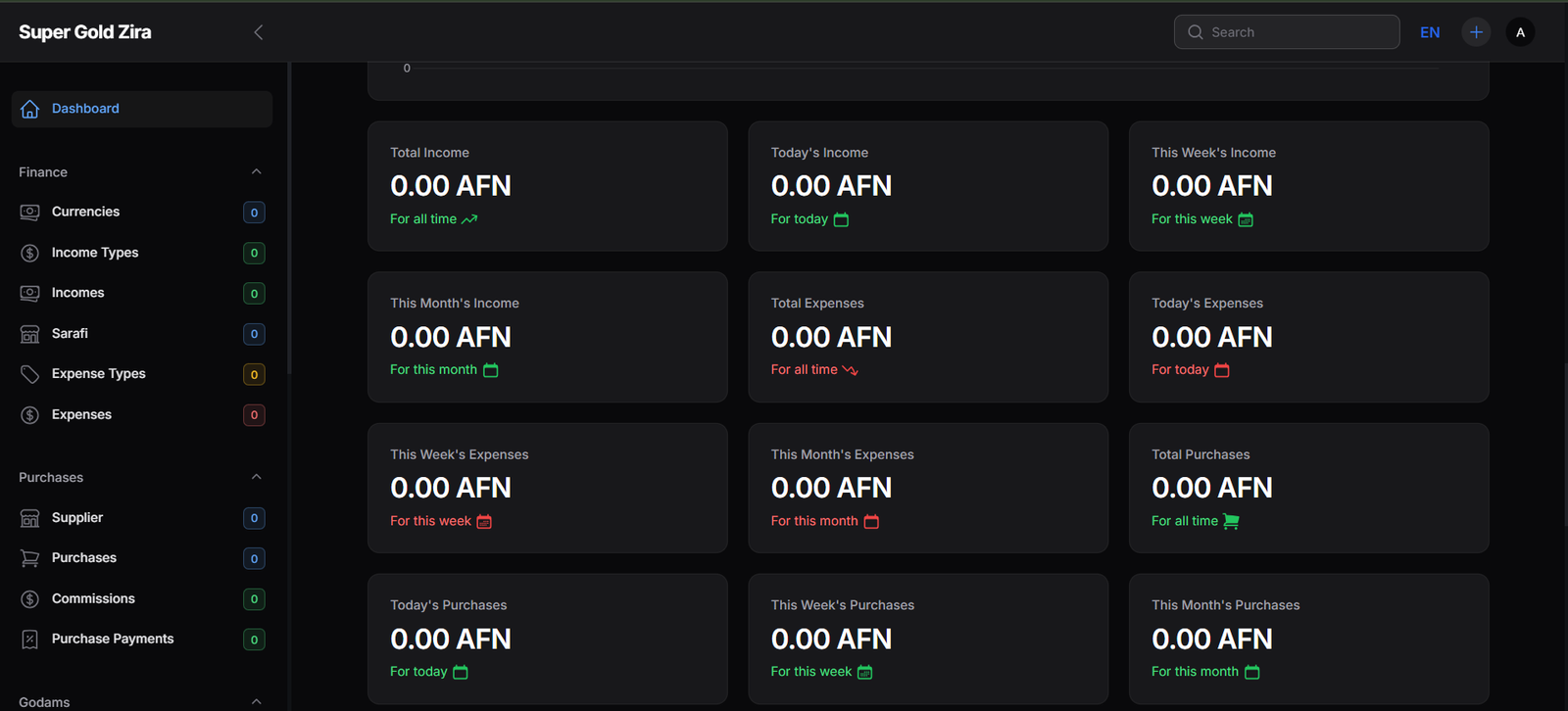Open the Incomes menu item

(77, 293)
